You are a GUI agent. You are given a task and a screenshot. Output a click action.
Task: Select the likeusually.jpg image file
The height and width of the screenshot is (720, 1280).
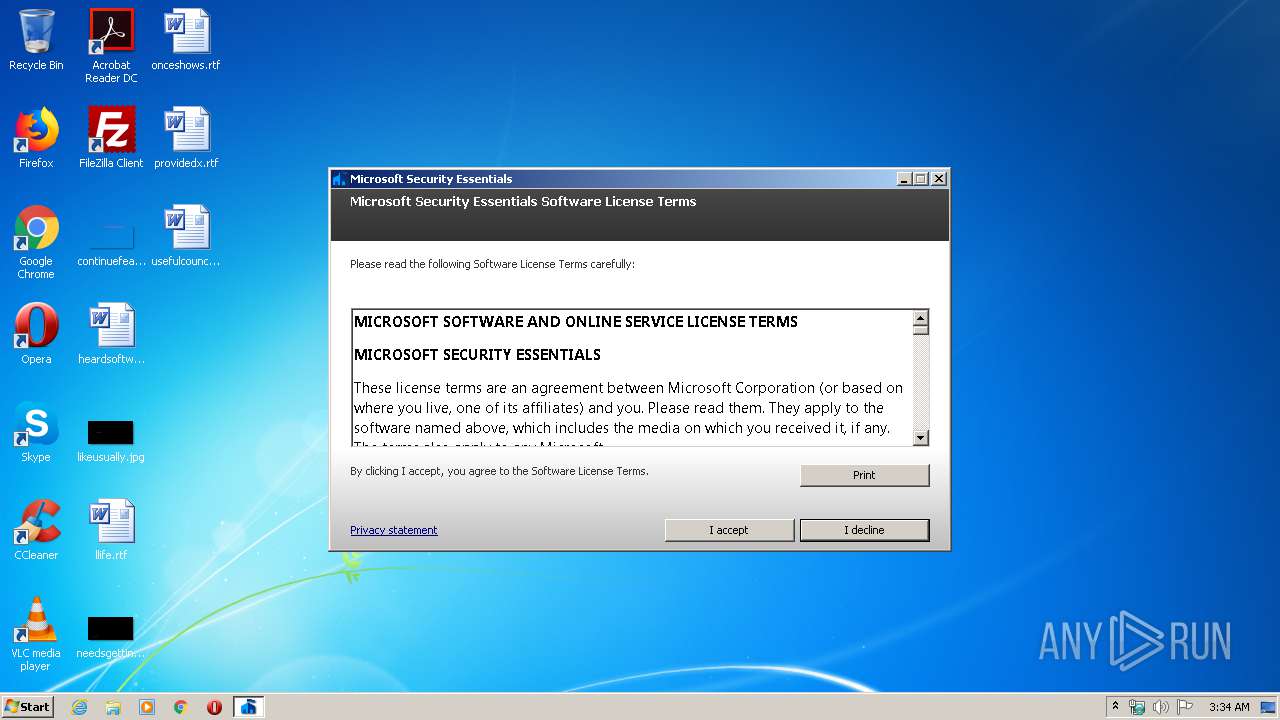click(111, 440)
